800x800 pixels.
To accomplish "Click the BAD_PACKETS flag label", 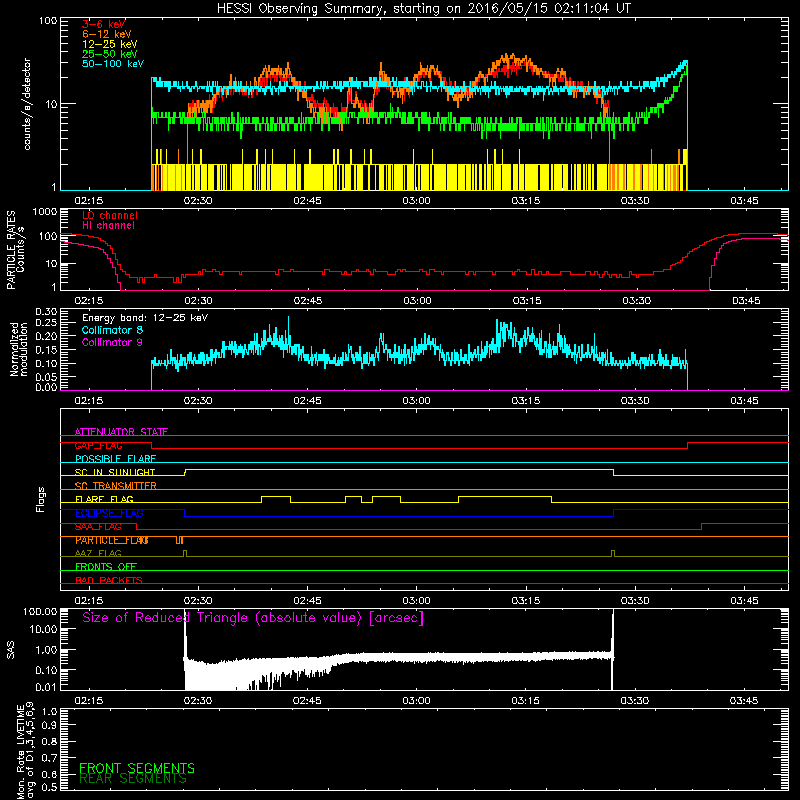I will coord(109,580).
